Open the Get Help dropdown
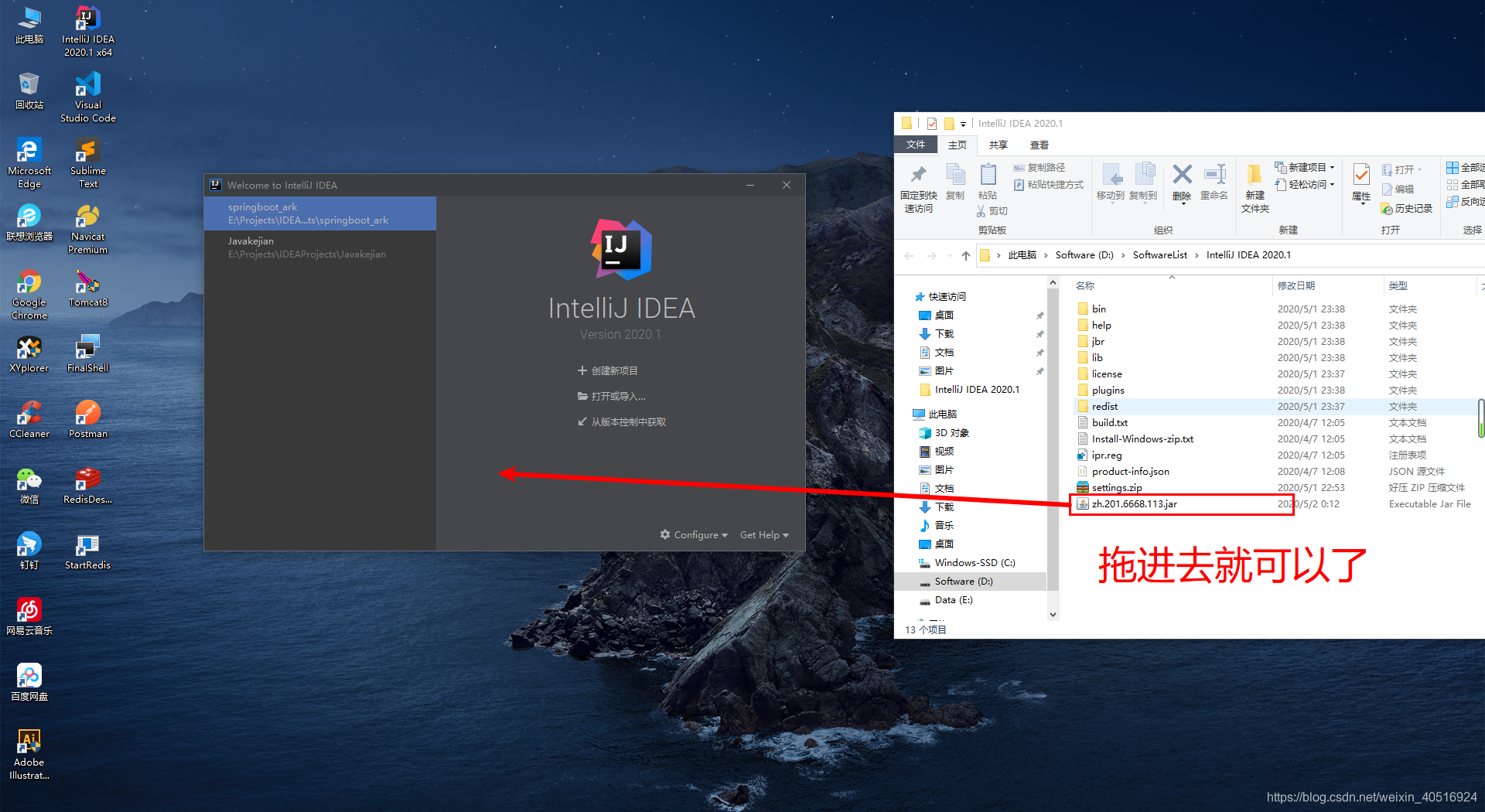1485x812 pixels. coord(764,535)
